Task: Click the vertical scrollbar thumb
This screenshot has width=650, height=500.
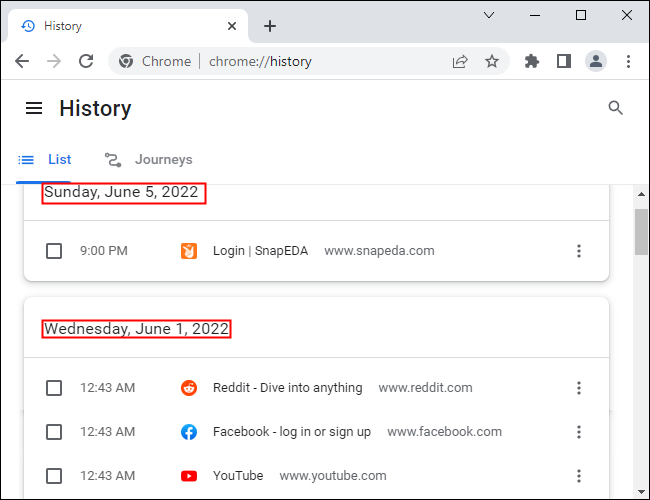Action: (641, 232)
